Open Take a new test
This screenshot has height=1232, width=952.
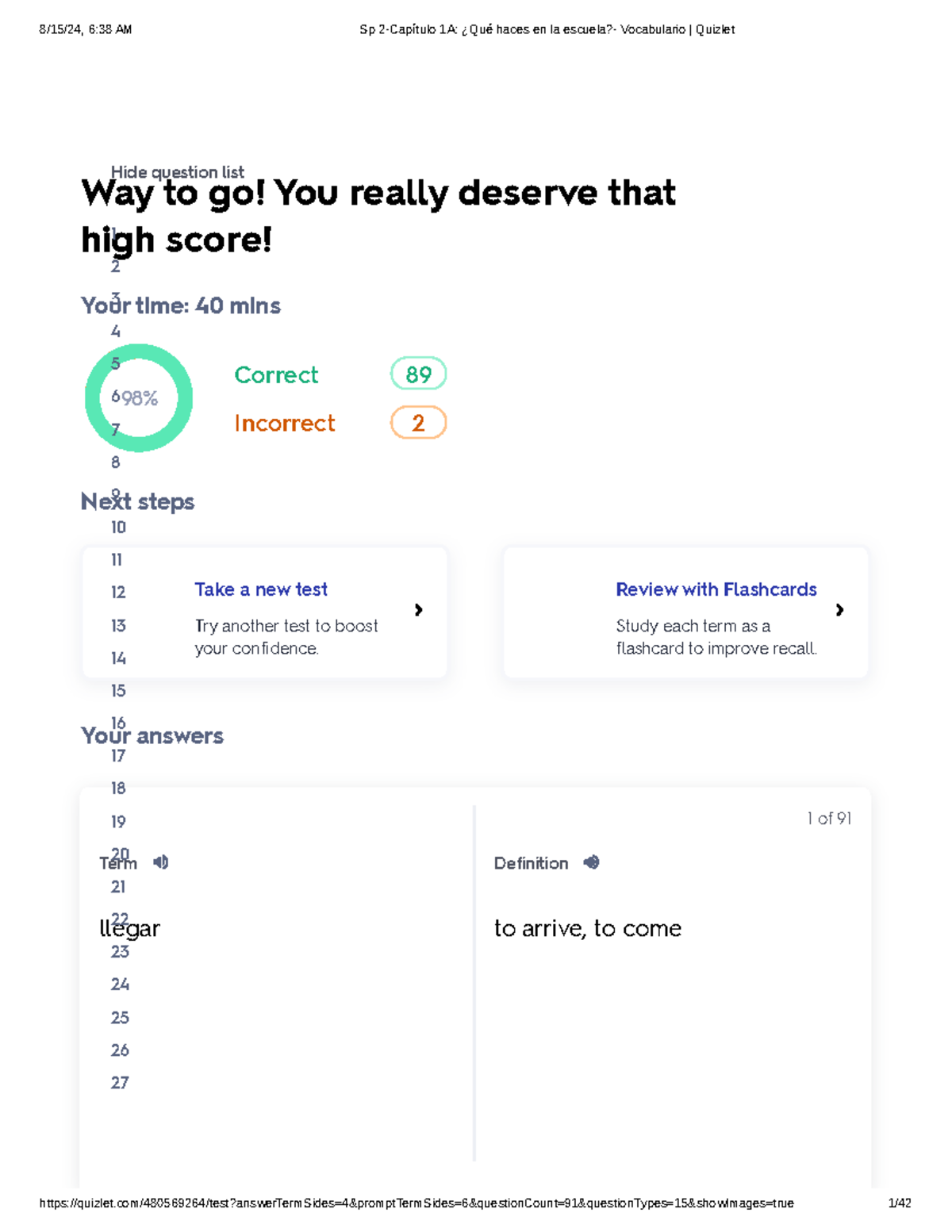click(261, 589)
